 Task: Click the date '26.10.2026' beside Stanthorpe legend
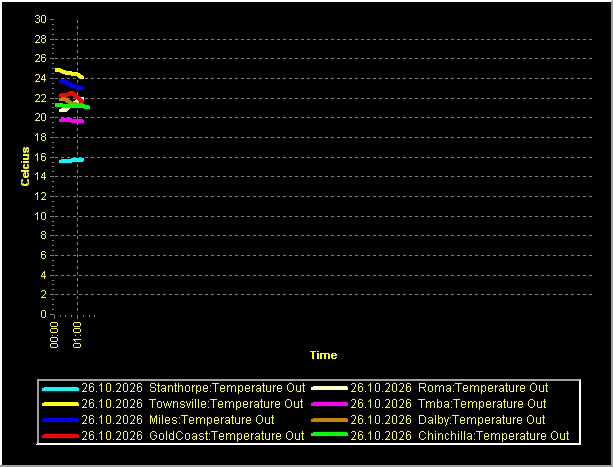coord(112,388)
